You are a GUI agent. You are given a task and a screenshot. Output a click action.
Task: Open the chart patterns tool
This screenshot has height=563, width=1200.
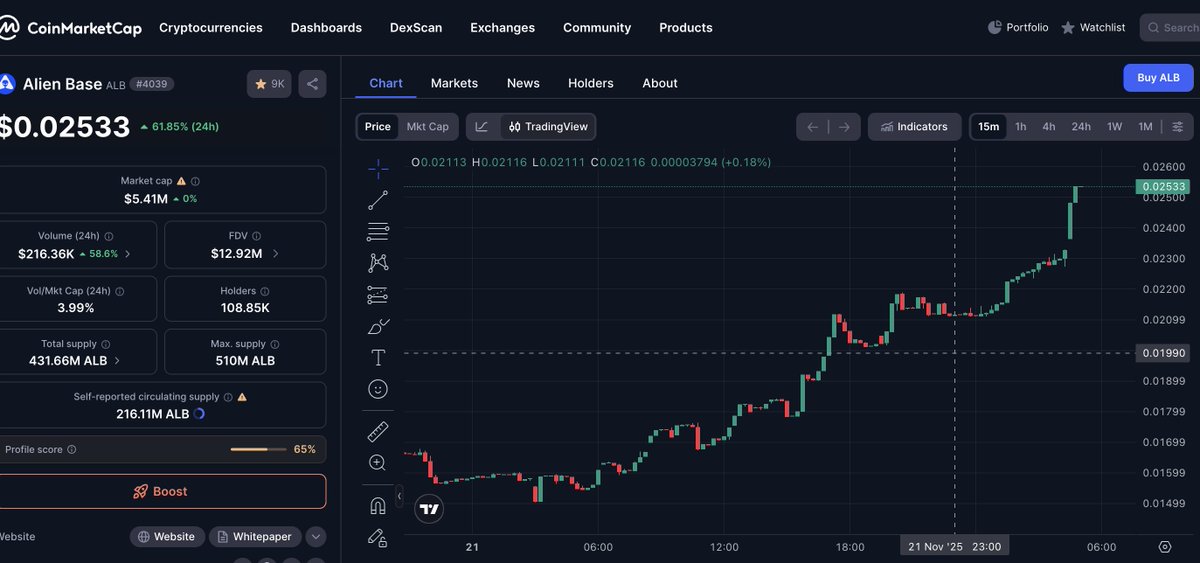[378, 262]
